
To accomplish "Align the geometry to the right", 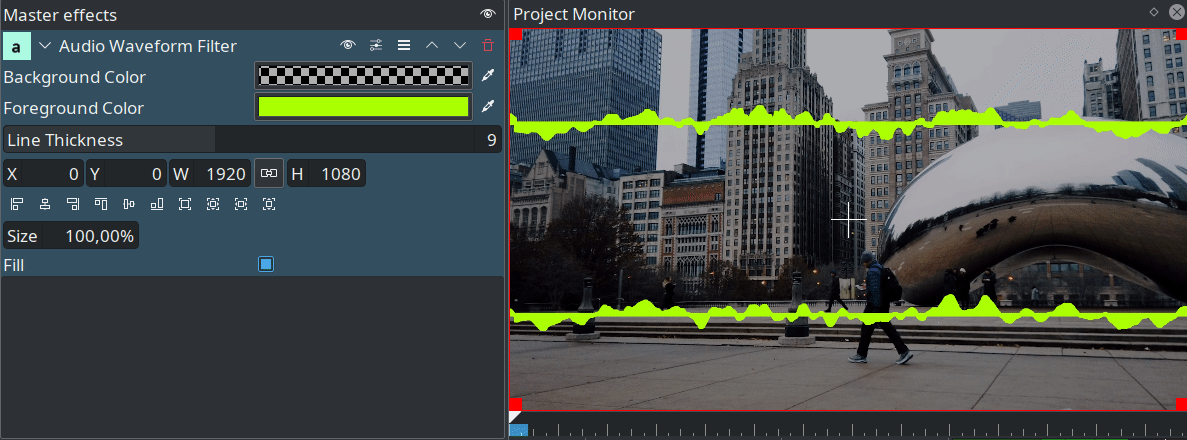I will click(73, 204).
